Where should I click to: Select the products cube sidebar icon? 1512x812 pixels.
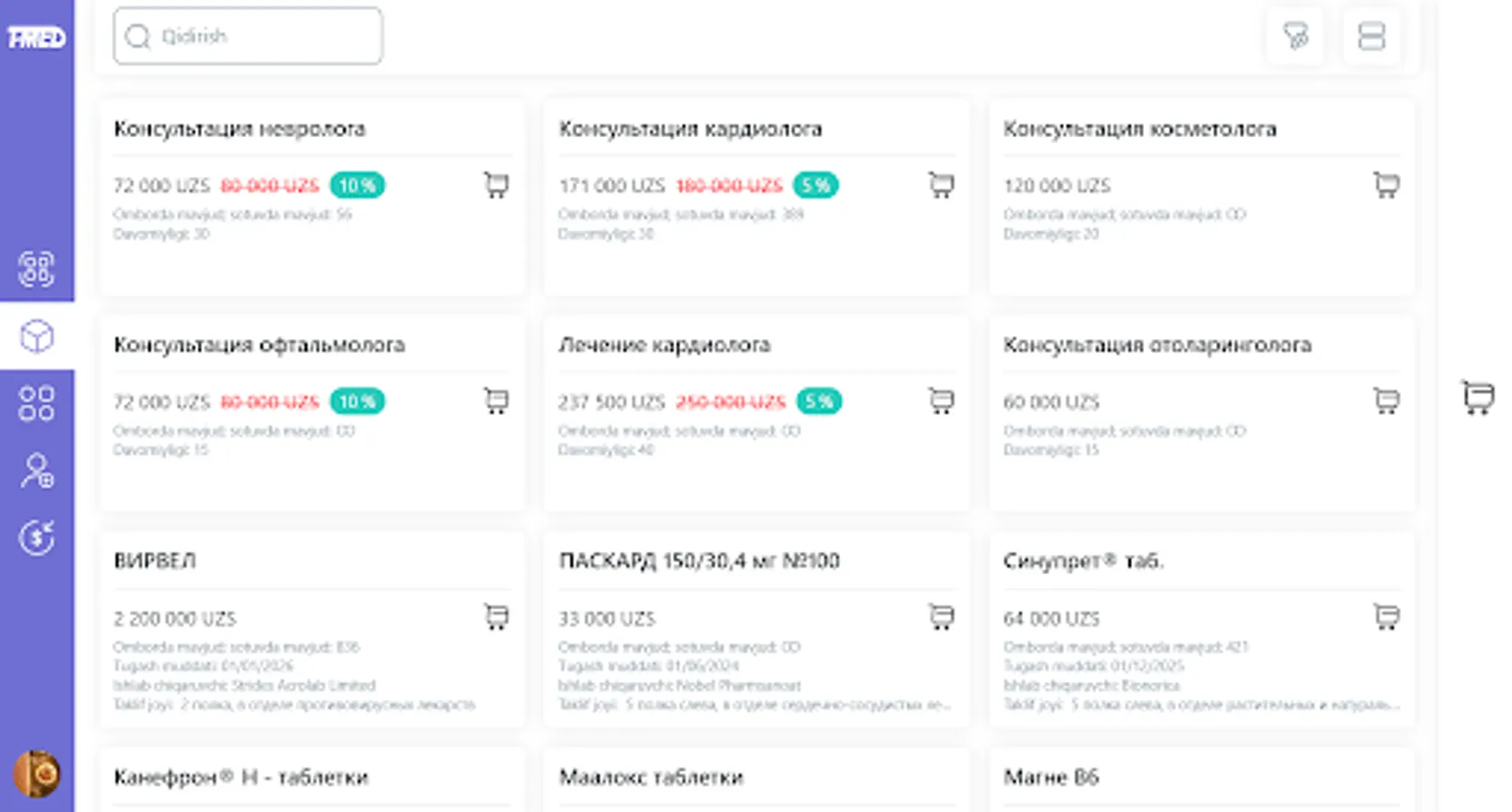click(37, 337)
